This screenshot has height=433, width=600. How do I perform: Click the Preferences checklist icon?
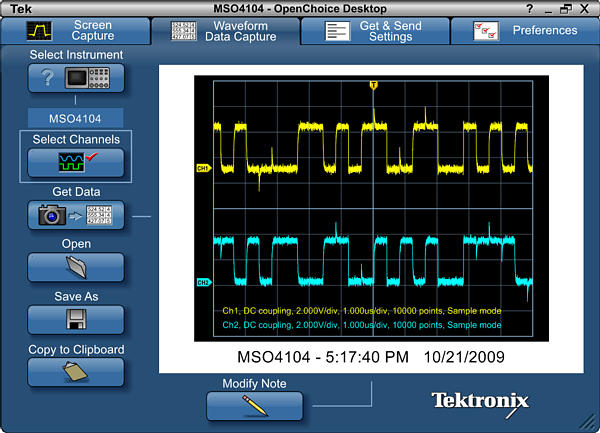[486, 31]
